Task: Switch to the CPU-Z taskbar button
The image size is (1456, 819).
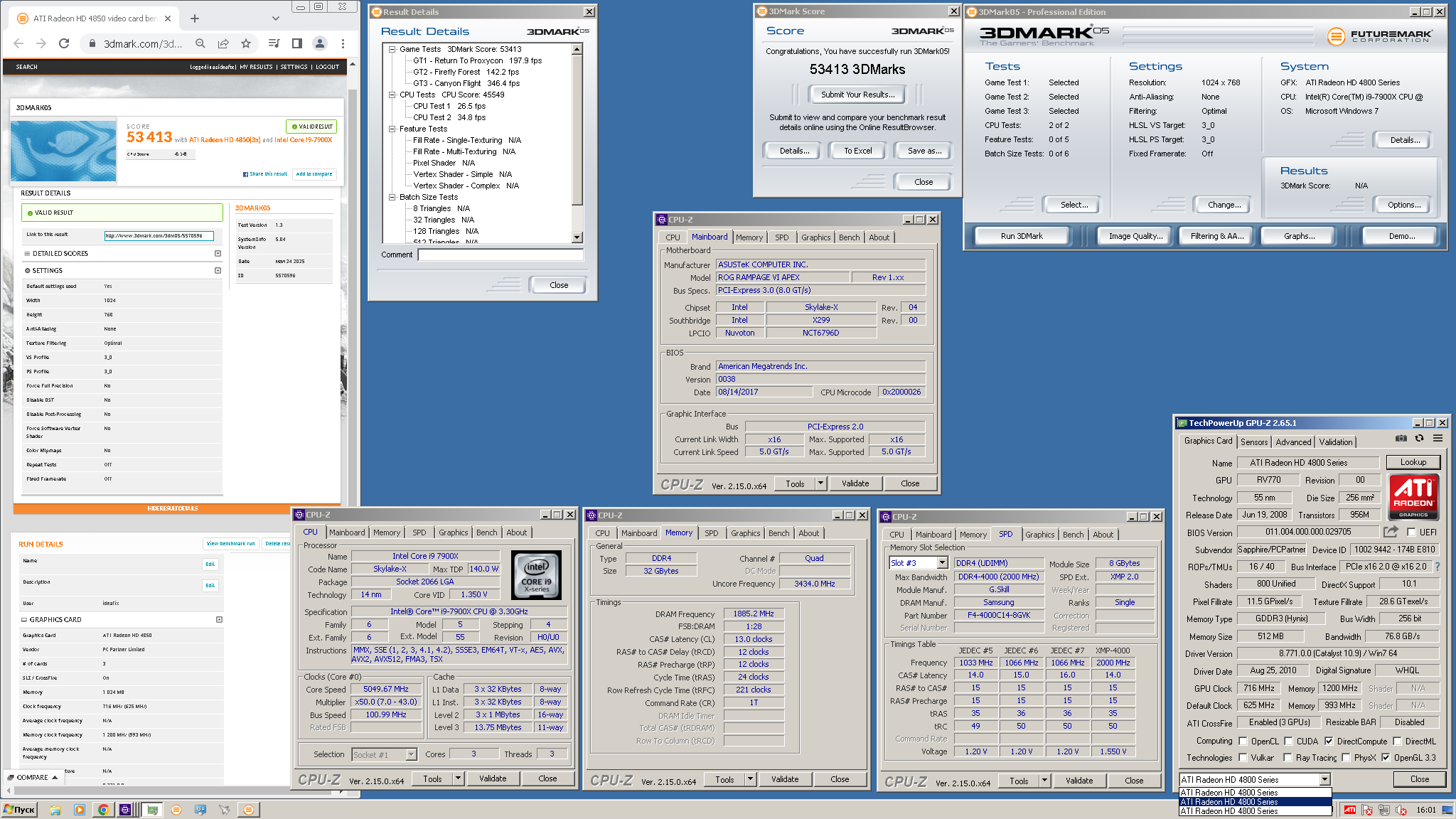Action: click(x=126, y=810)
